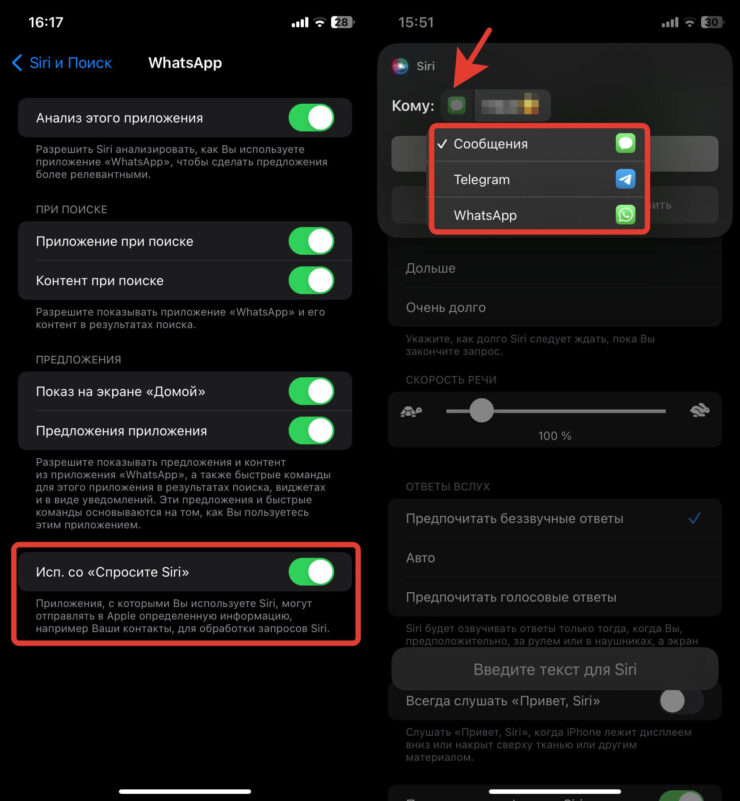Toggle Анализ этого приложения switch
Screen dimensions: 740x801
[x=311, y=118]
